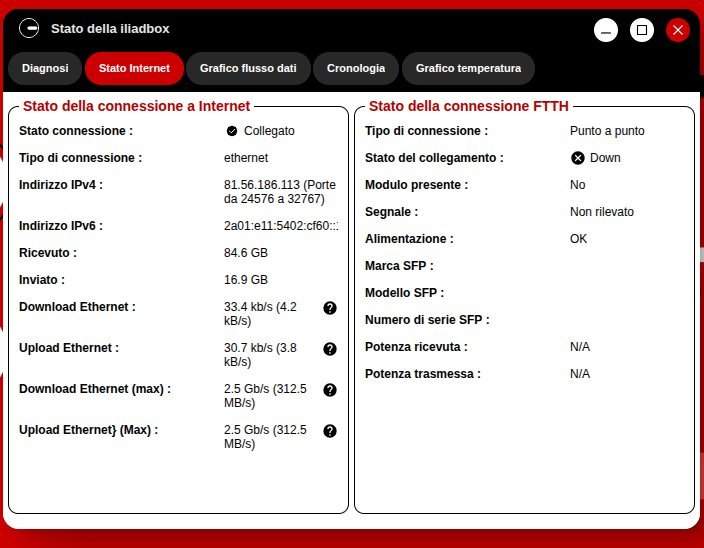Screen dimensions: 704x548
Task: Minimize the Stato della iliadbox window
Action: pyautogui.click(x=606, y=30)
